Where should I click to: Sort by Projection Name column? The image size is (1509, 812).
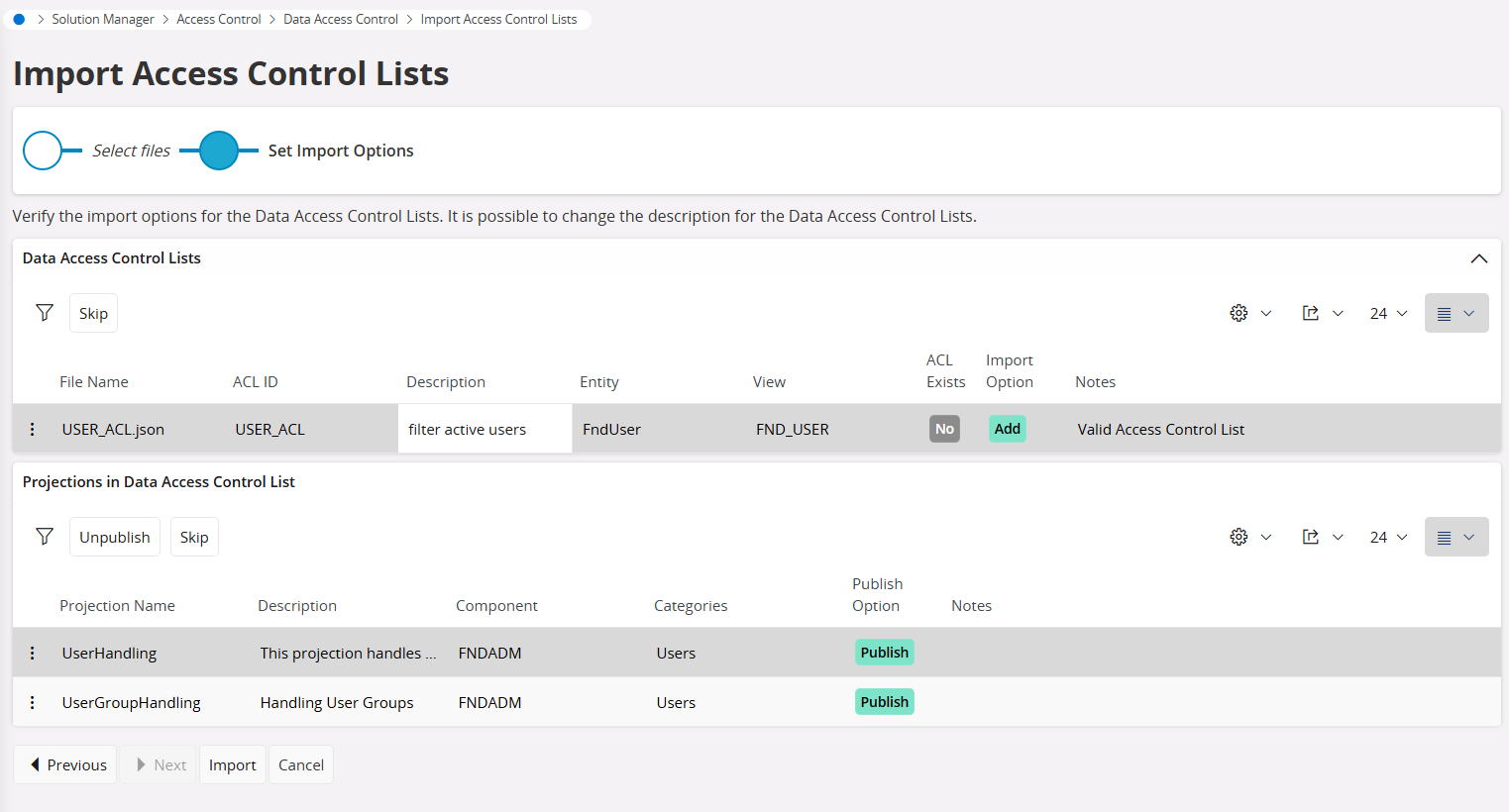[117, 606]
